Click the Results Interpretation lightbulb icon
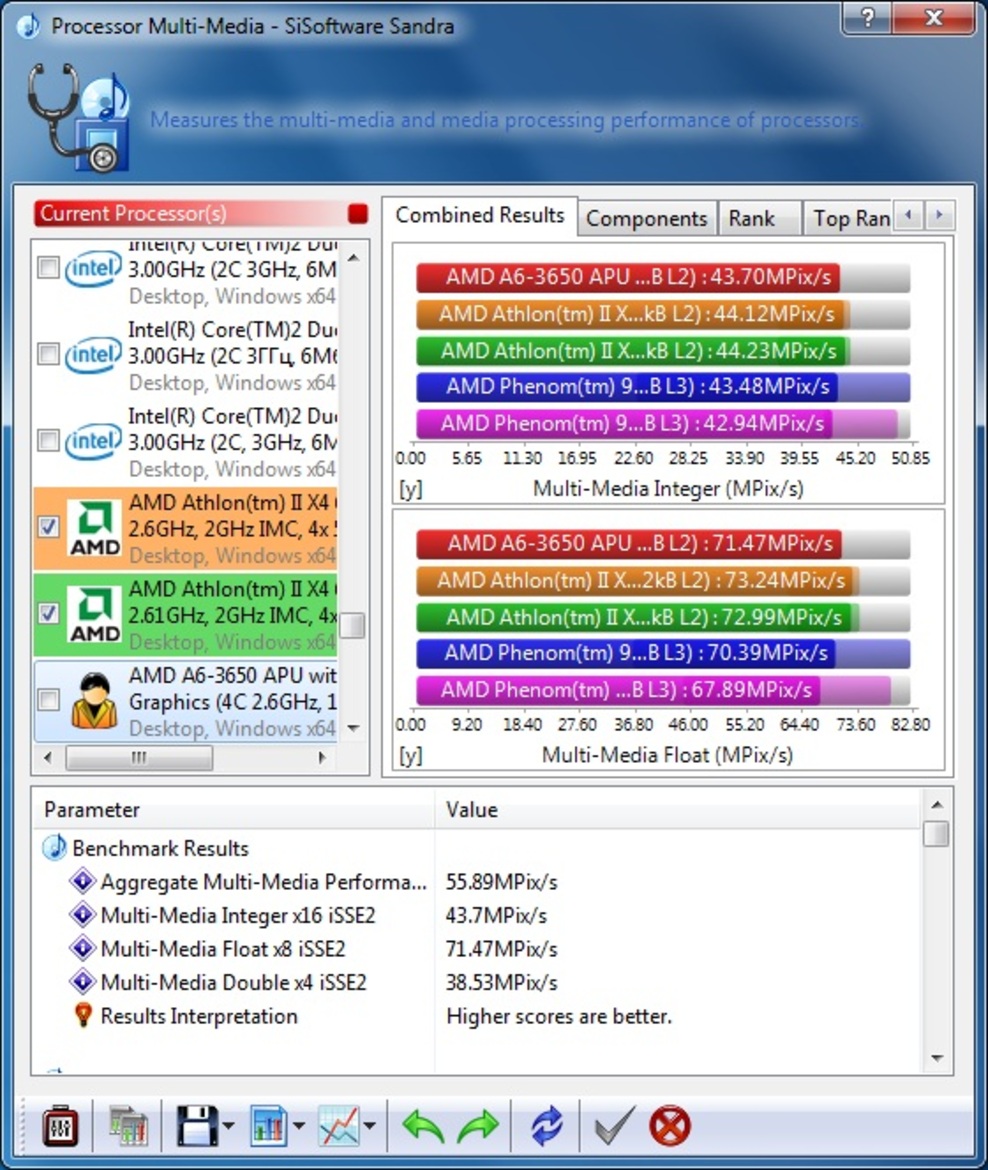Viewport: 988px width, 1170px height. (x=83, y=1016)
